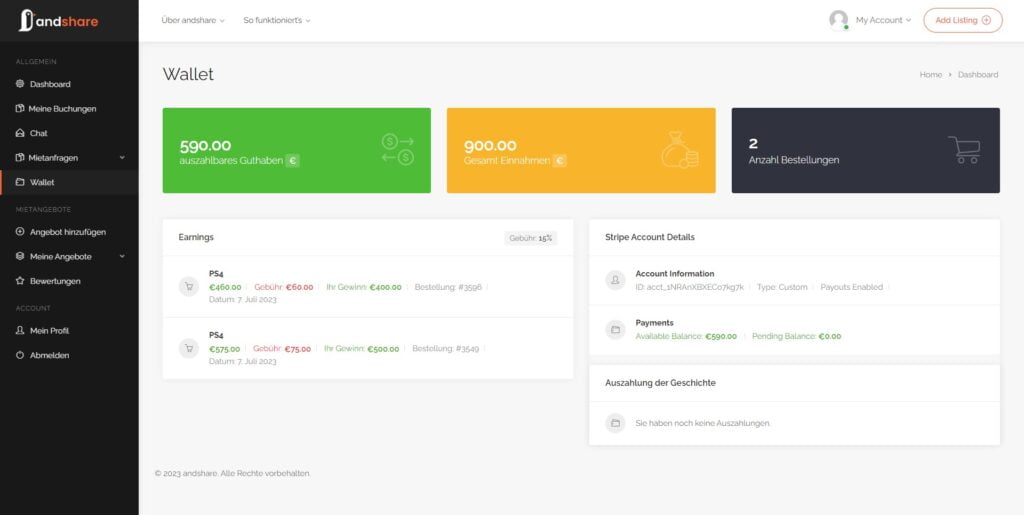
Task: Click the shopping cart icon on orders card
Action: (964, 150)
